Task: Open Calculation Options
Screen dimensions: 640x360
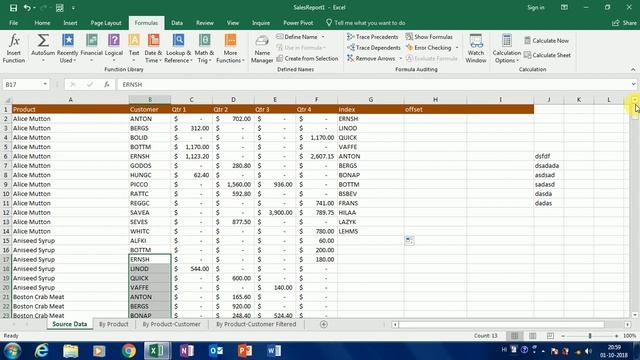Action: coord(507,49)
